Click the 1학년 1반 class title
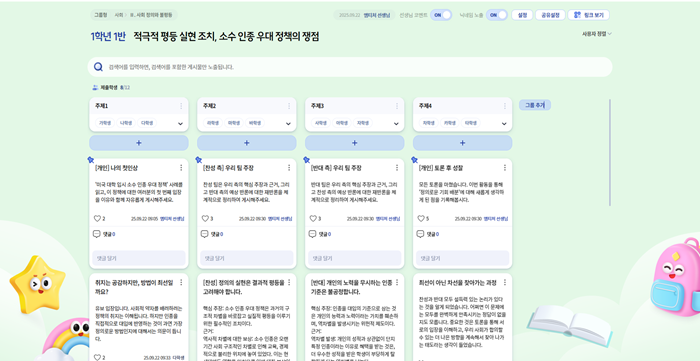Image resolution: width=700 pixels, height=361 pixels. (x=108, y=37)
